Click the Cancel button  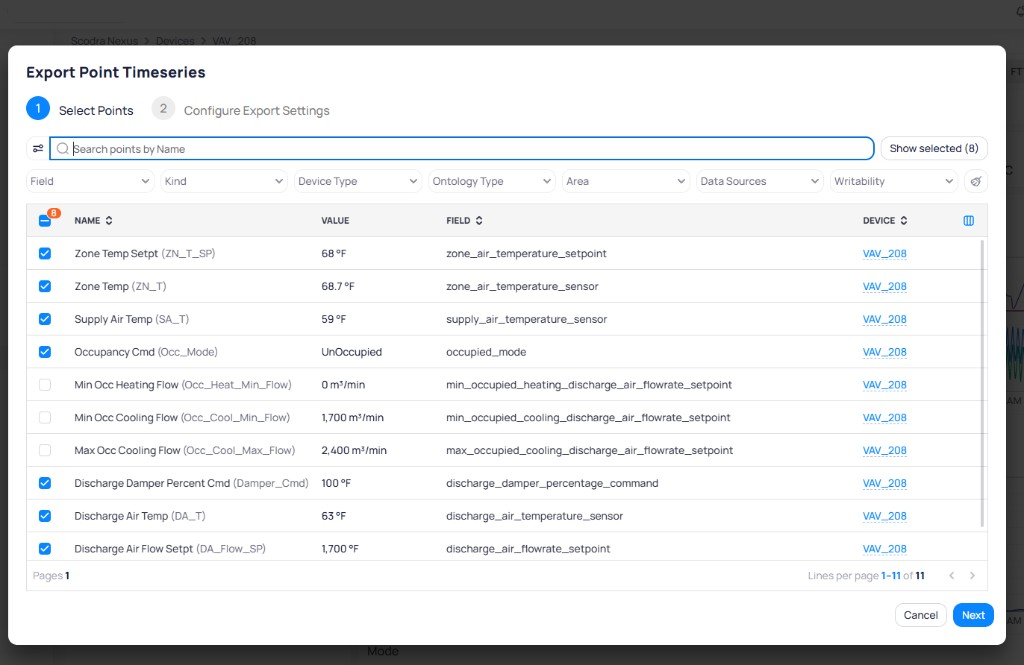(920, 615)
